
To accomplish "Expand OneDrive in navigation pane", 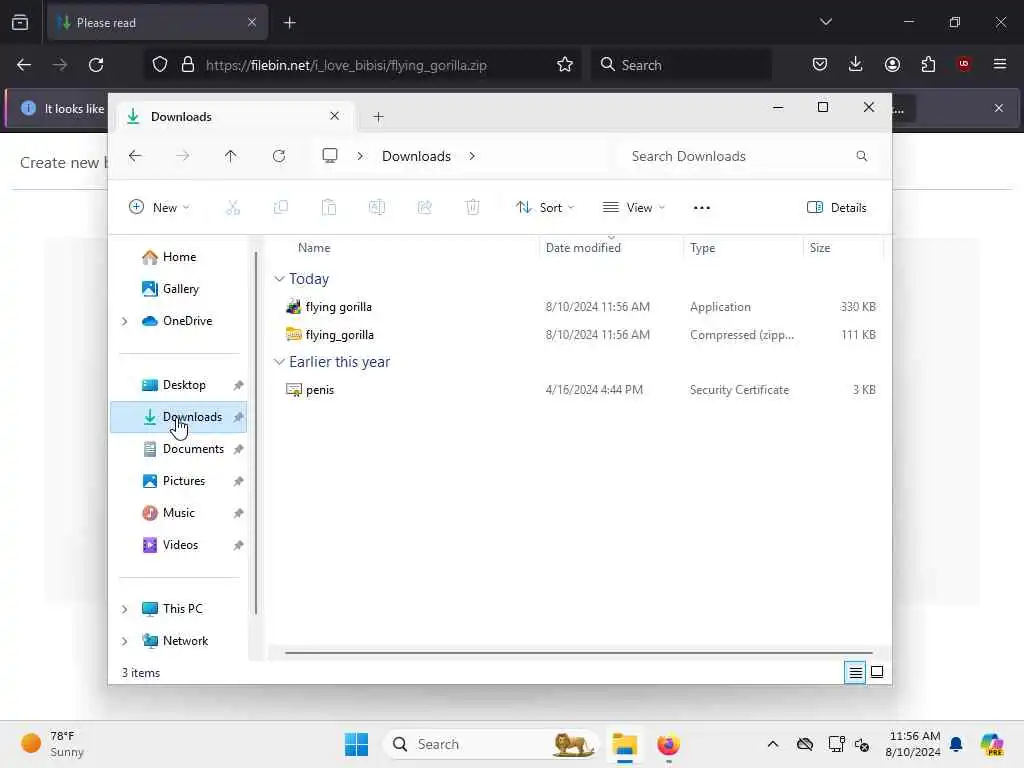I will (125, 321).
